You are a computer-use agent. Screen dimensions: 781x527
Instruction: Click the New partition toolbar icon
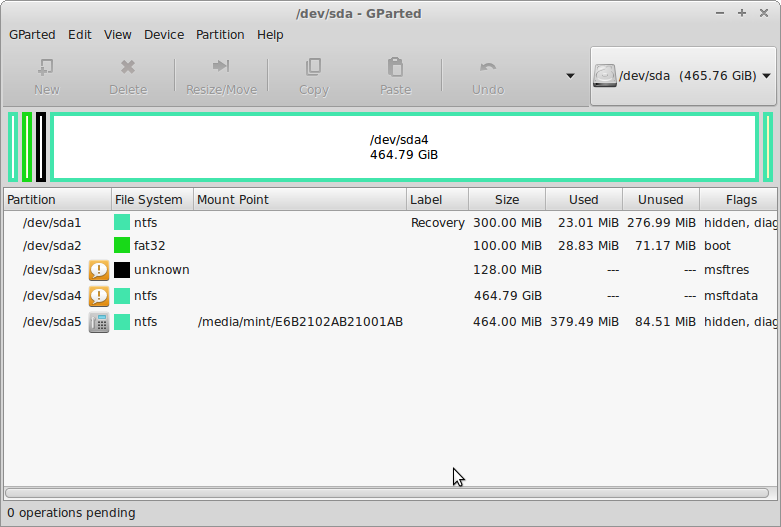pos(46,67)
